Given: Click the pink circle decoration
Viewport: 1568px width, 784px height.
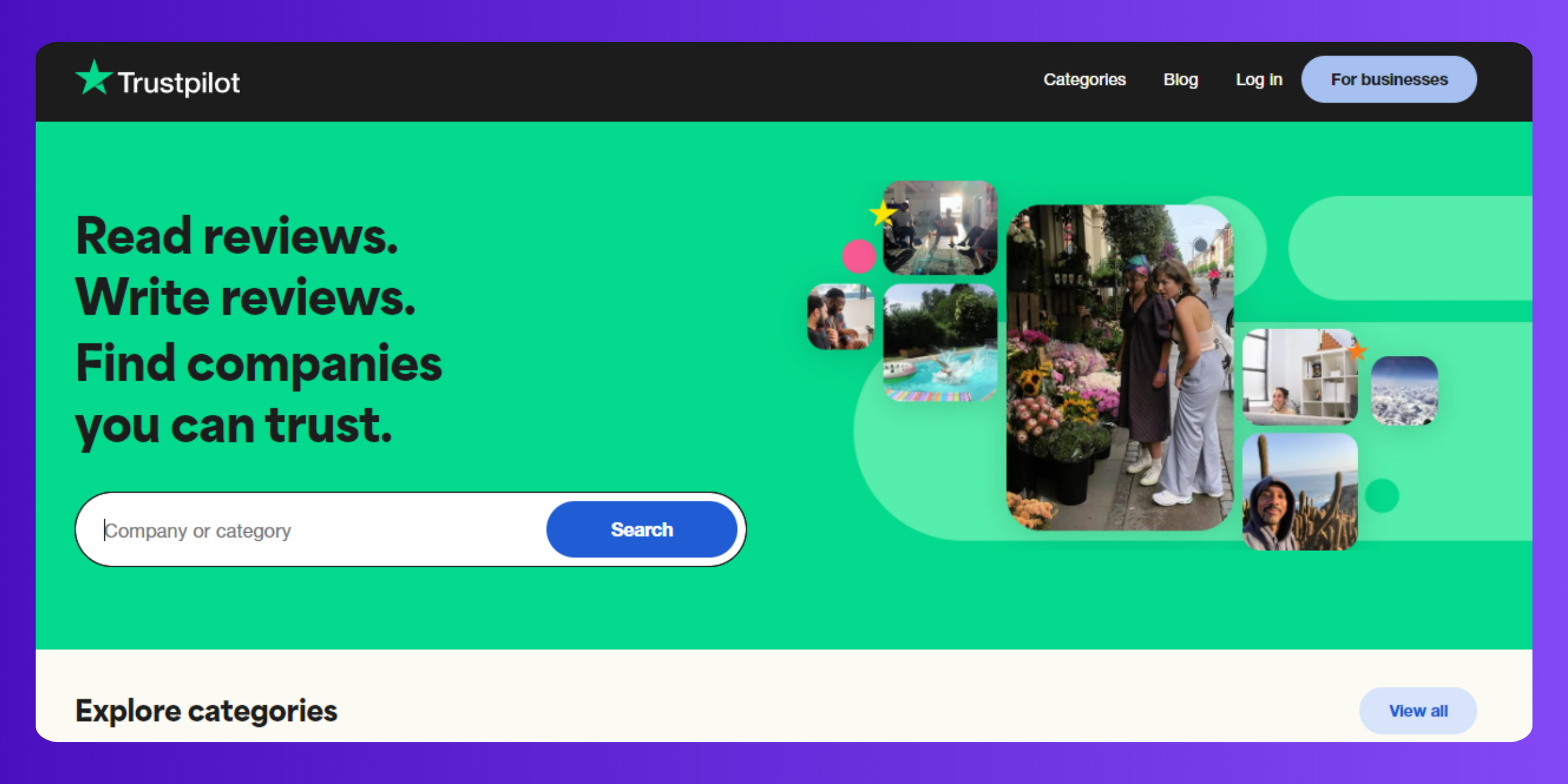Looking at the screenshot, I should coord(858,256).
